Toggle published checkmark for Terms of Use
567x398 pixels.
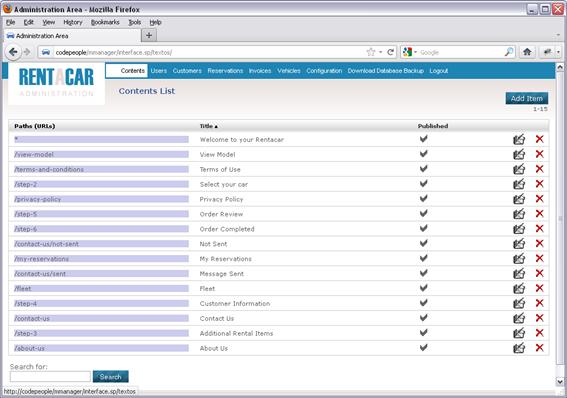click(x=423, y=168)
